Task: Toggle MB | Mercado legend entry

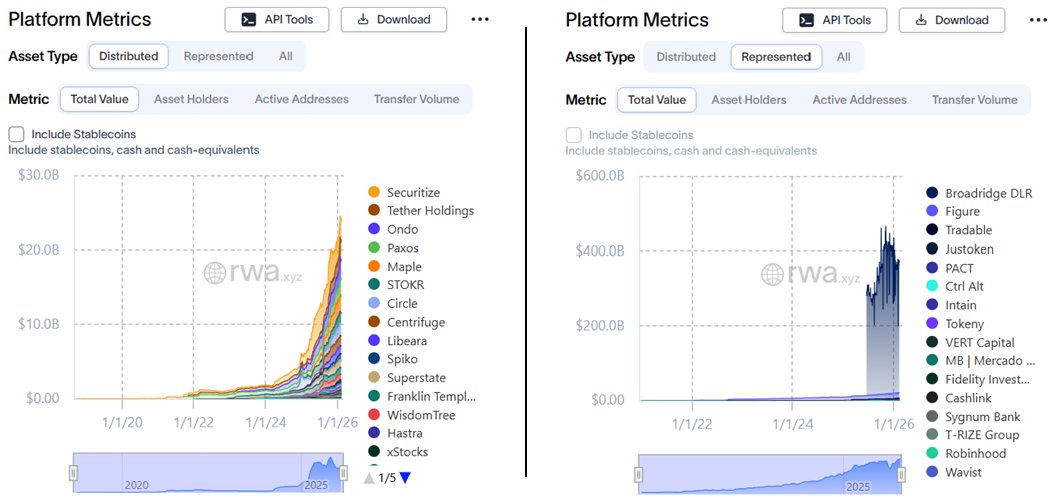Action: [x=980, y=360]
